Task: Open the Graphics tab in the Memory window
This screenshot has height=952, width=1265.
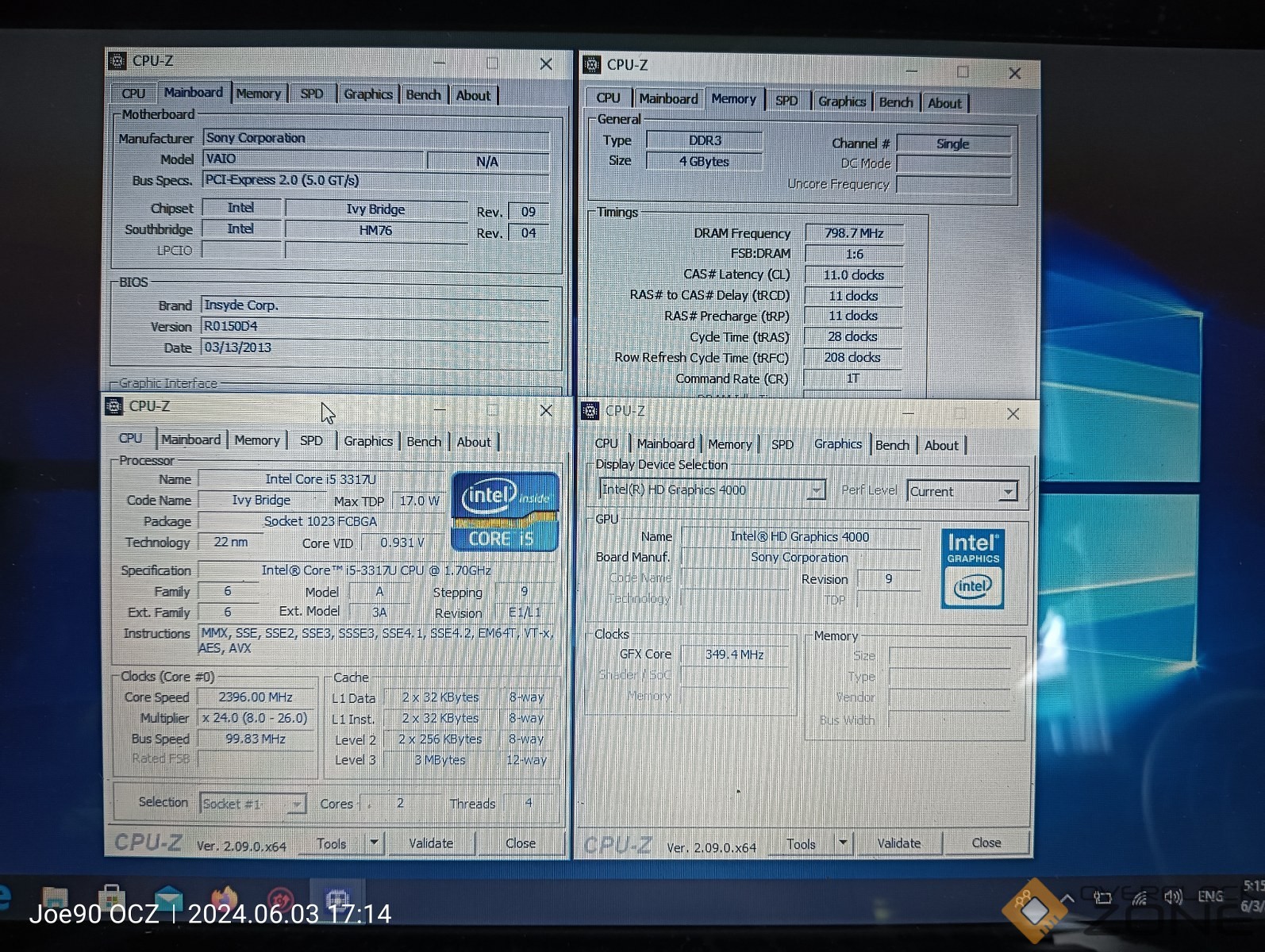Action: click(842, 102)
